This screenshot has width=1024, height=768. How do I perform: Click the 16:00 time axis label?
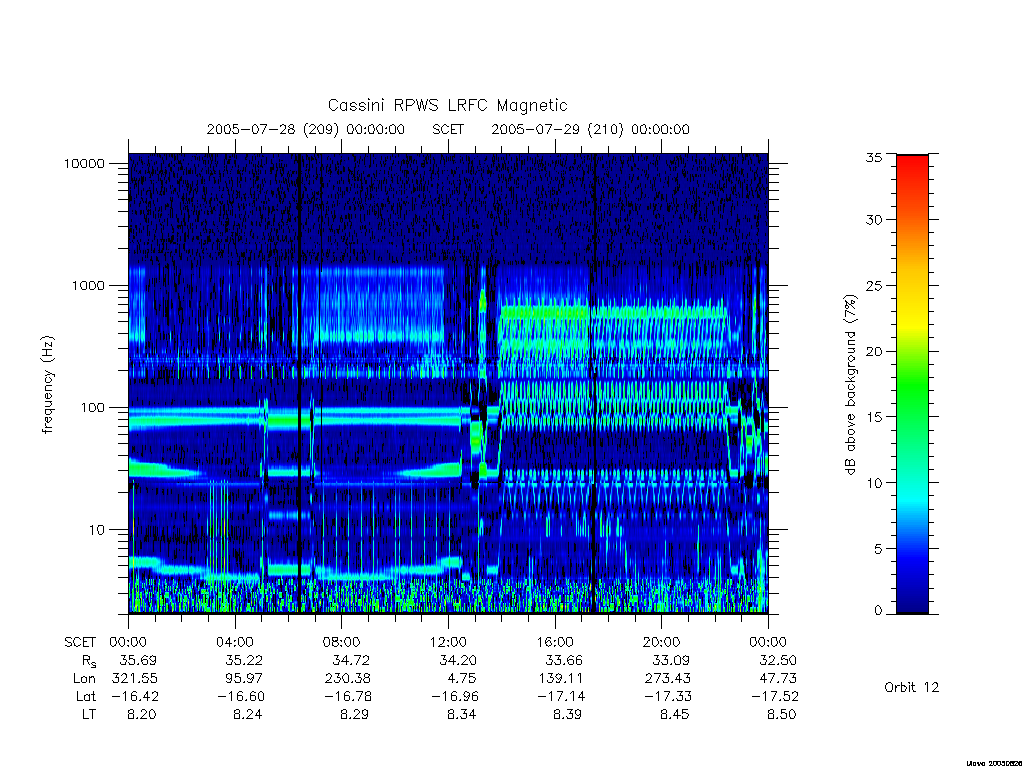point(555,642)
